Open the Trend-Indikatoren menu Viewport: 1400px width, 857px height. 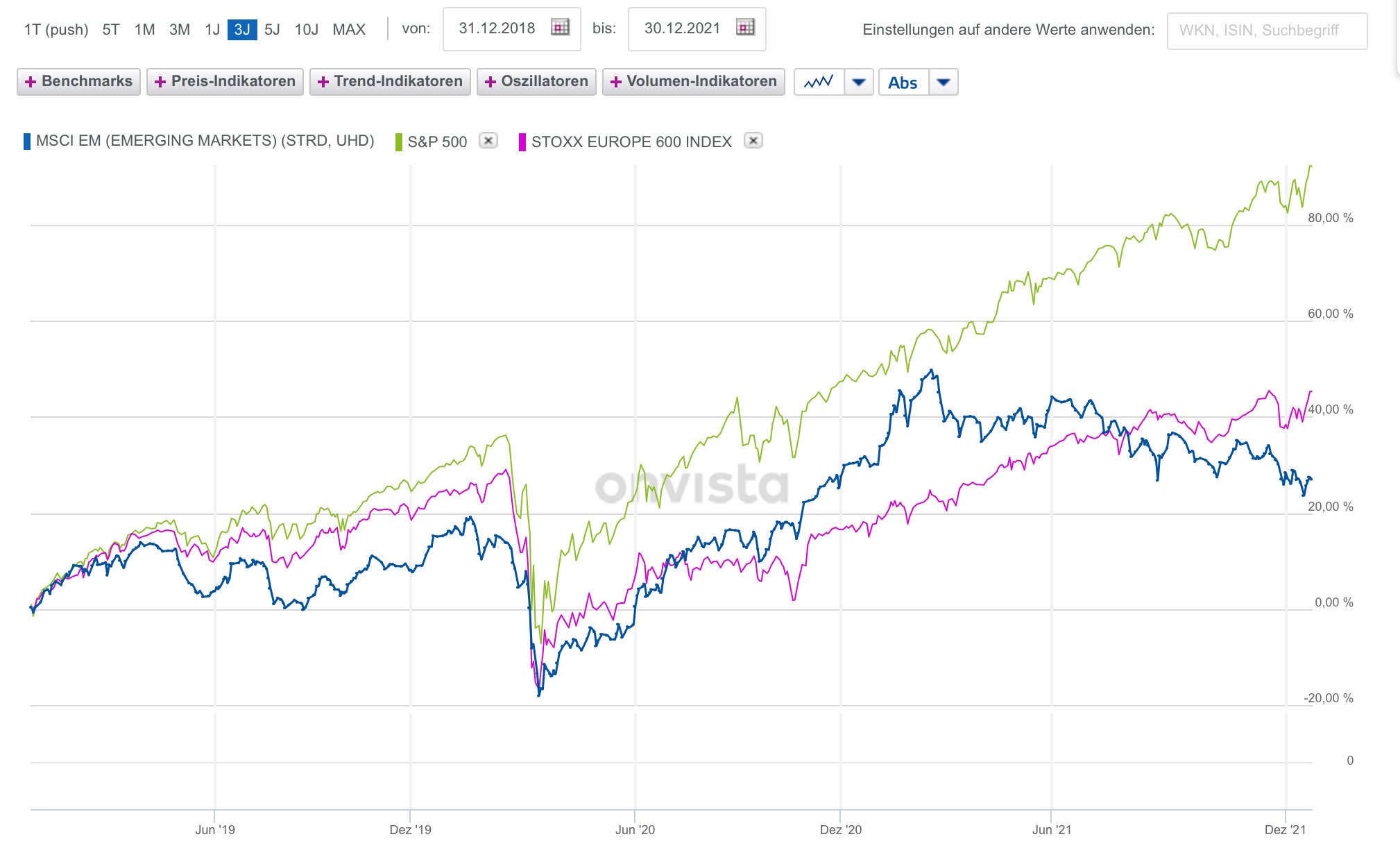[x=390, y=81]
